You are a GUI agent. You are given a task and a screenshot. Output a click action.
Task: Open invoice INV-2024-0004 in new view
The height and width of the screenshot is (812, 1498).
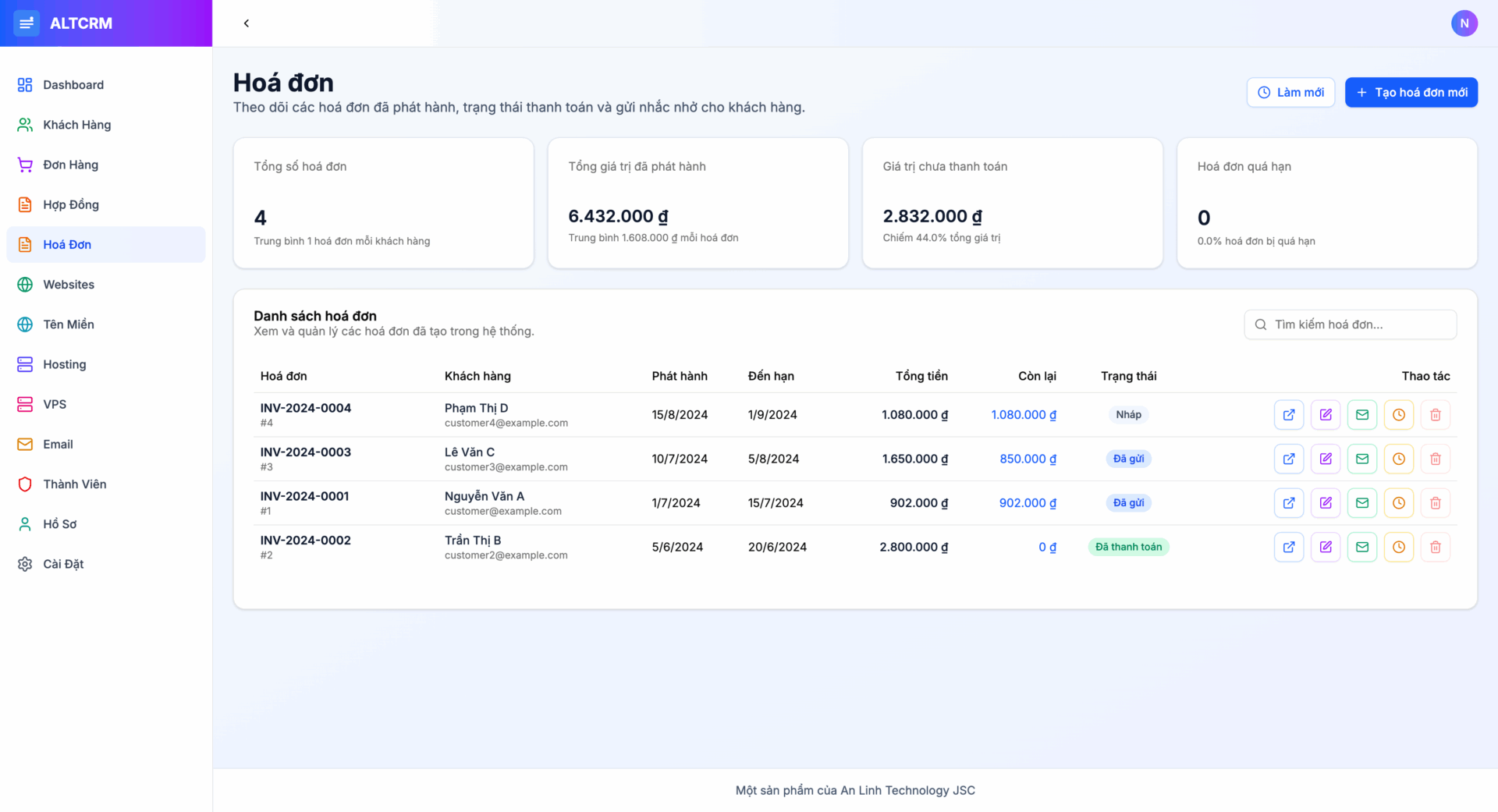tap(1288, 414)
